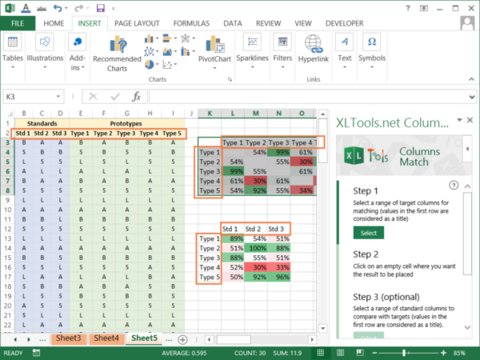The height and width of the screenshot is (360, 480).
Task: Expand the formula bar
Action: point(472,97)
